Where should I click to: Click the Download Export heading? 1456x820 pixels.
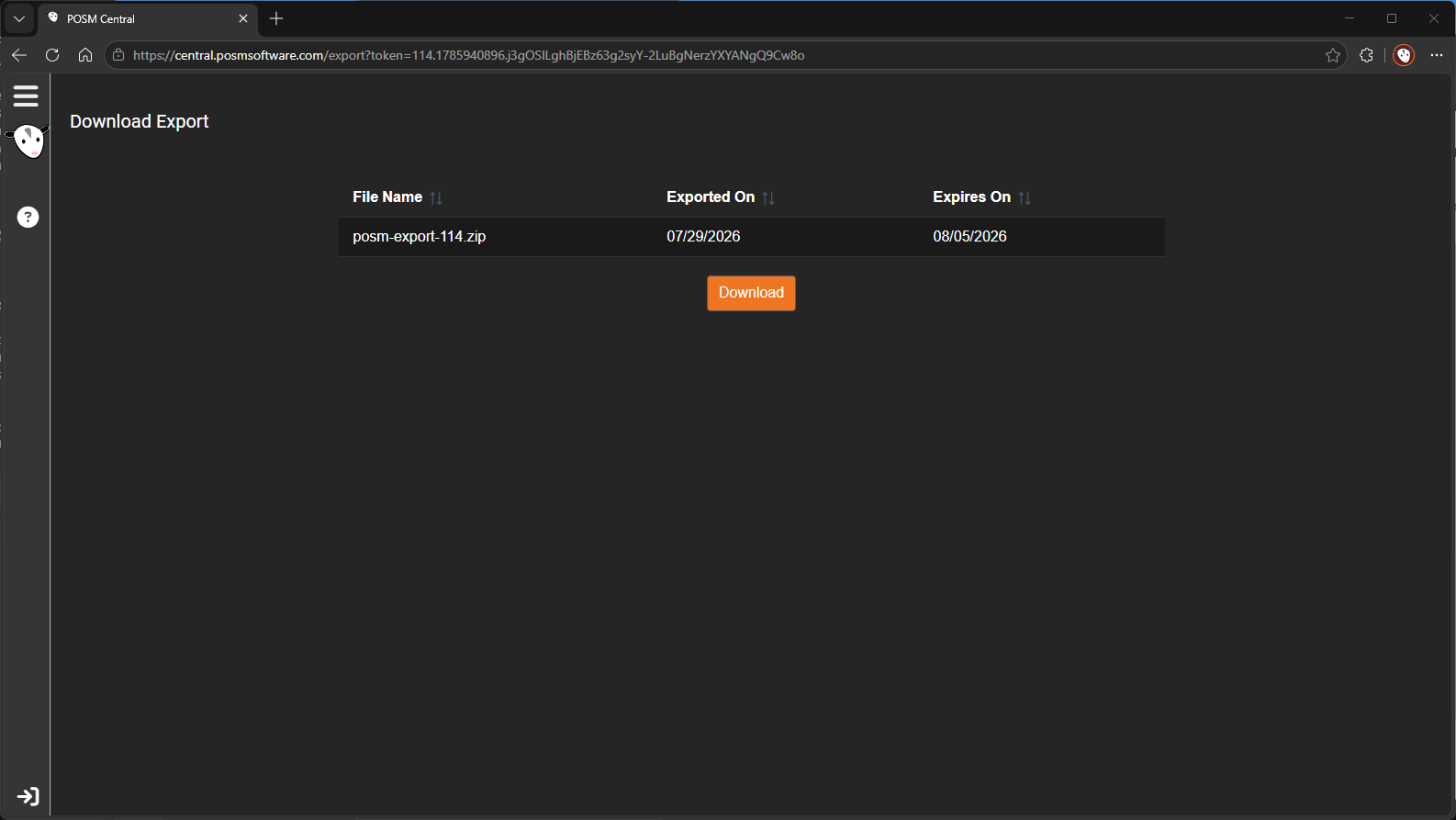tap(140, 121)
